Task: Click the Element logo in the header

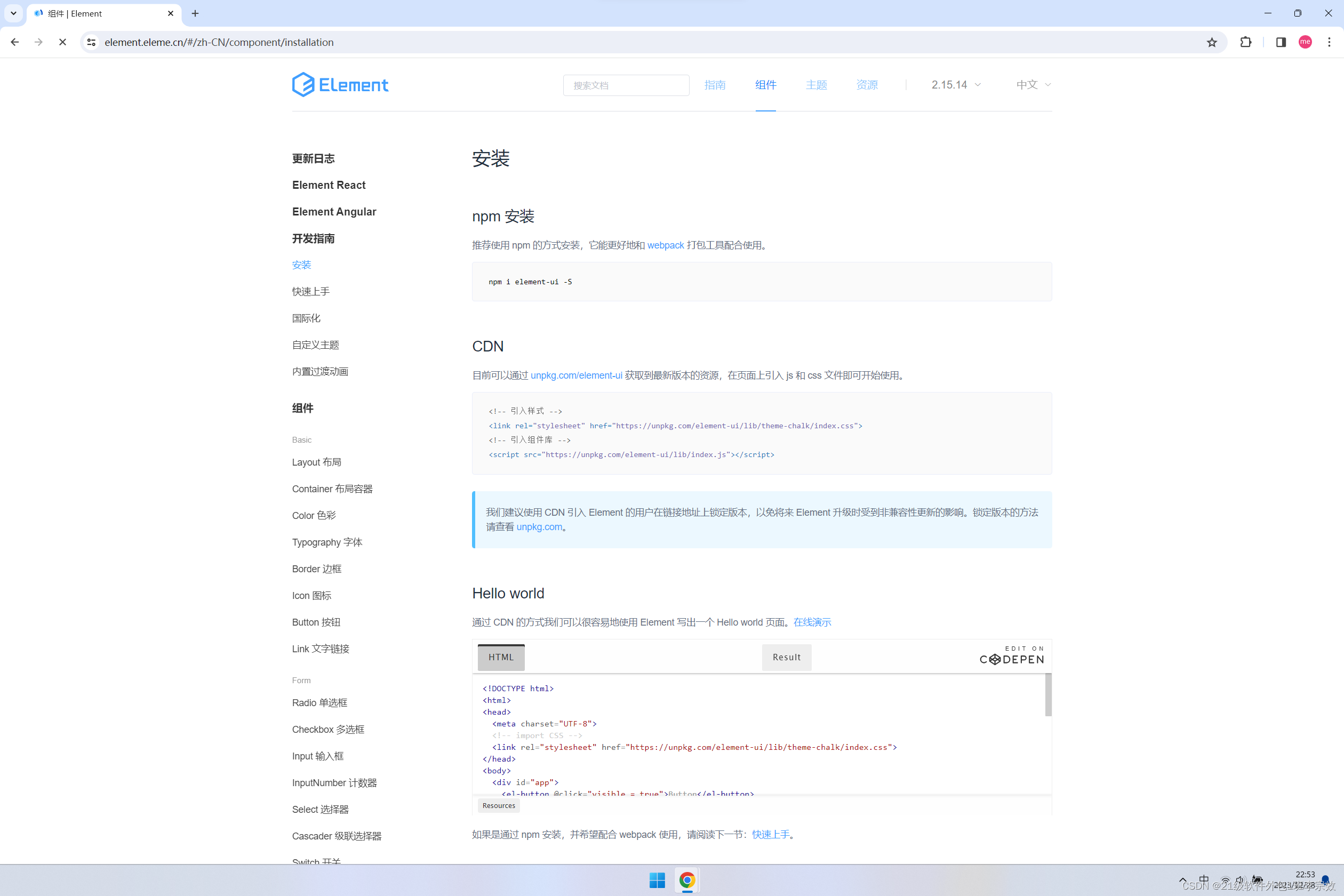Action: click(x=340, y=85)
